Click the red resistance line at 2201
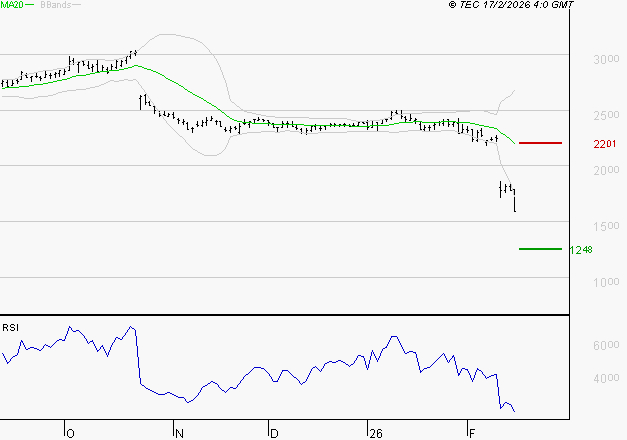The image size is (627, 440). point(540,143)
